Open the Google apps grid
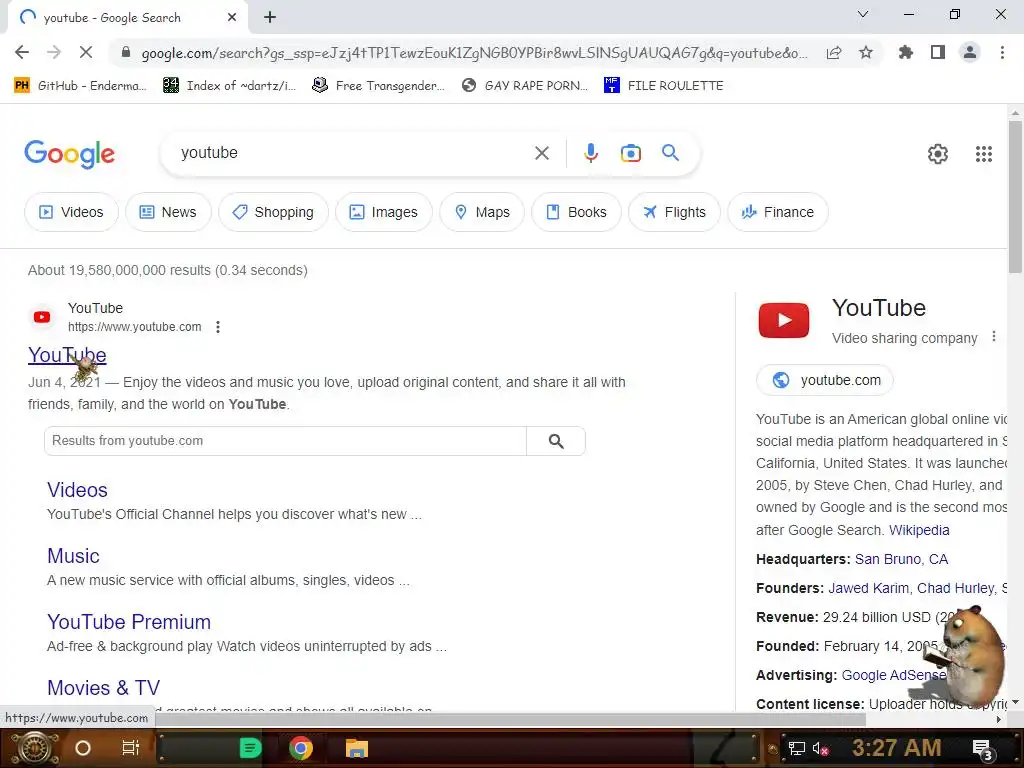 tap(984, 153)
